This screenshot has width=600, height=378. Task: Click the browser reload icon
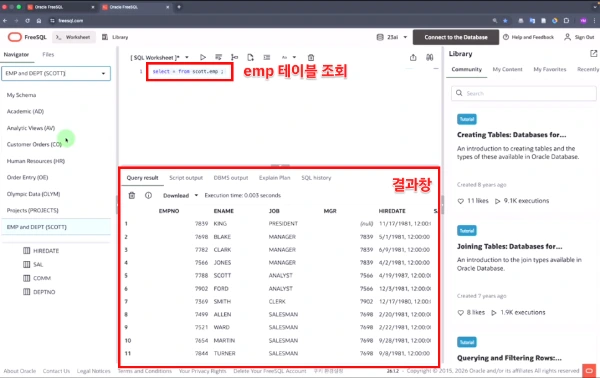[x=28, y=21]
